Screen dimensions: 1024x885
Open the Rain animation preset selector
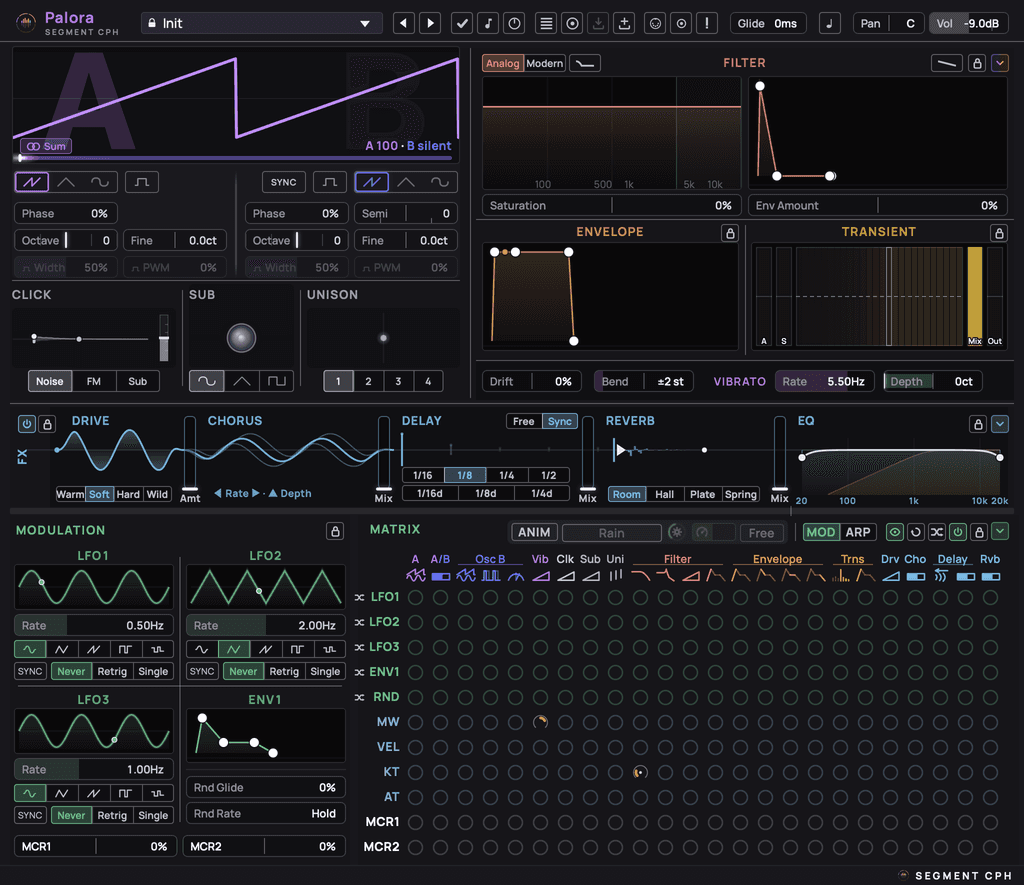[x=612, y=533]
